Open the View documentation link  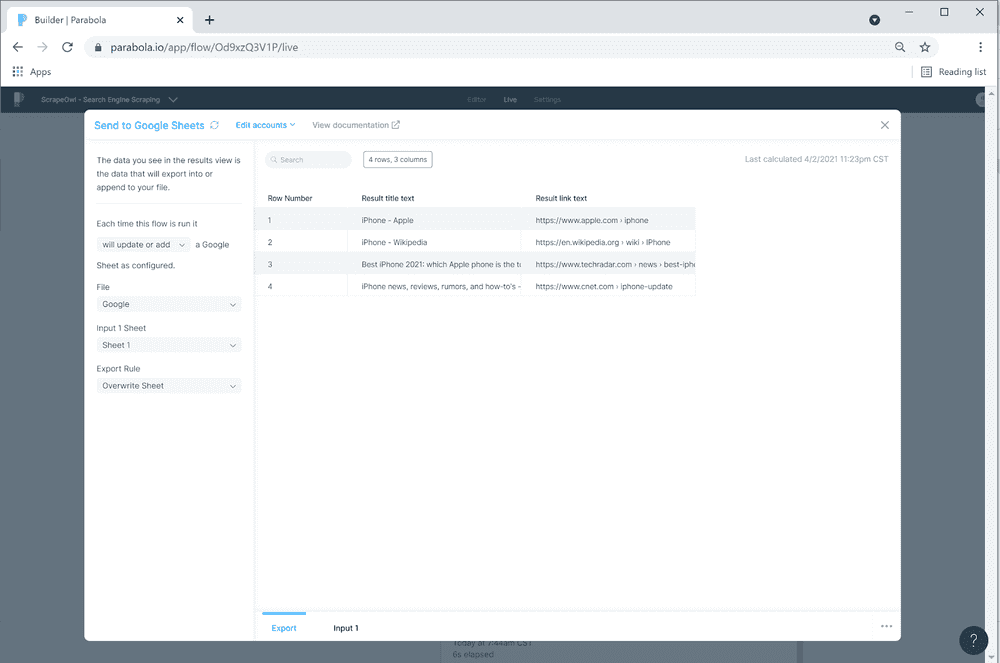356,125
